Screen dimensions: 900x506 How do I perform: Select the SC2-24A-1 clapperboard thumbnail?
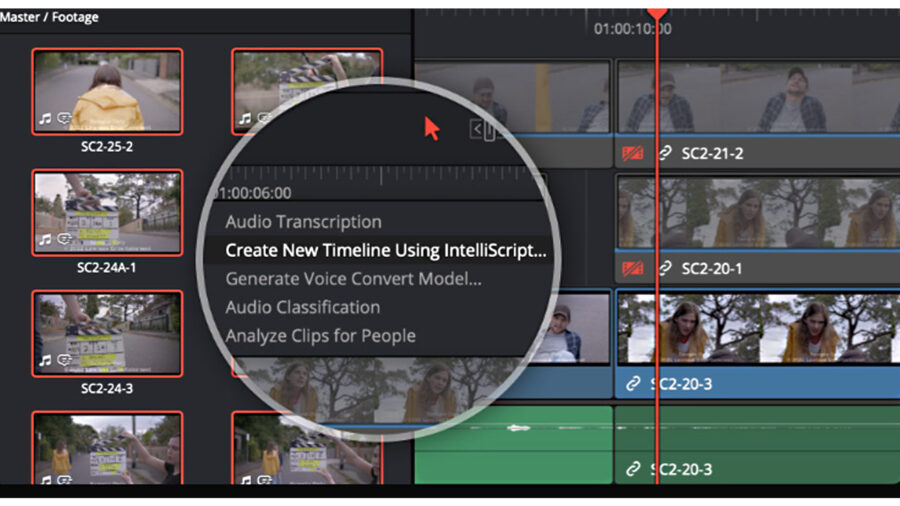[x=107, y=212]
